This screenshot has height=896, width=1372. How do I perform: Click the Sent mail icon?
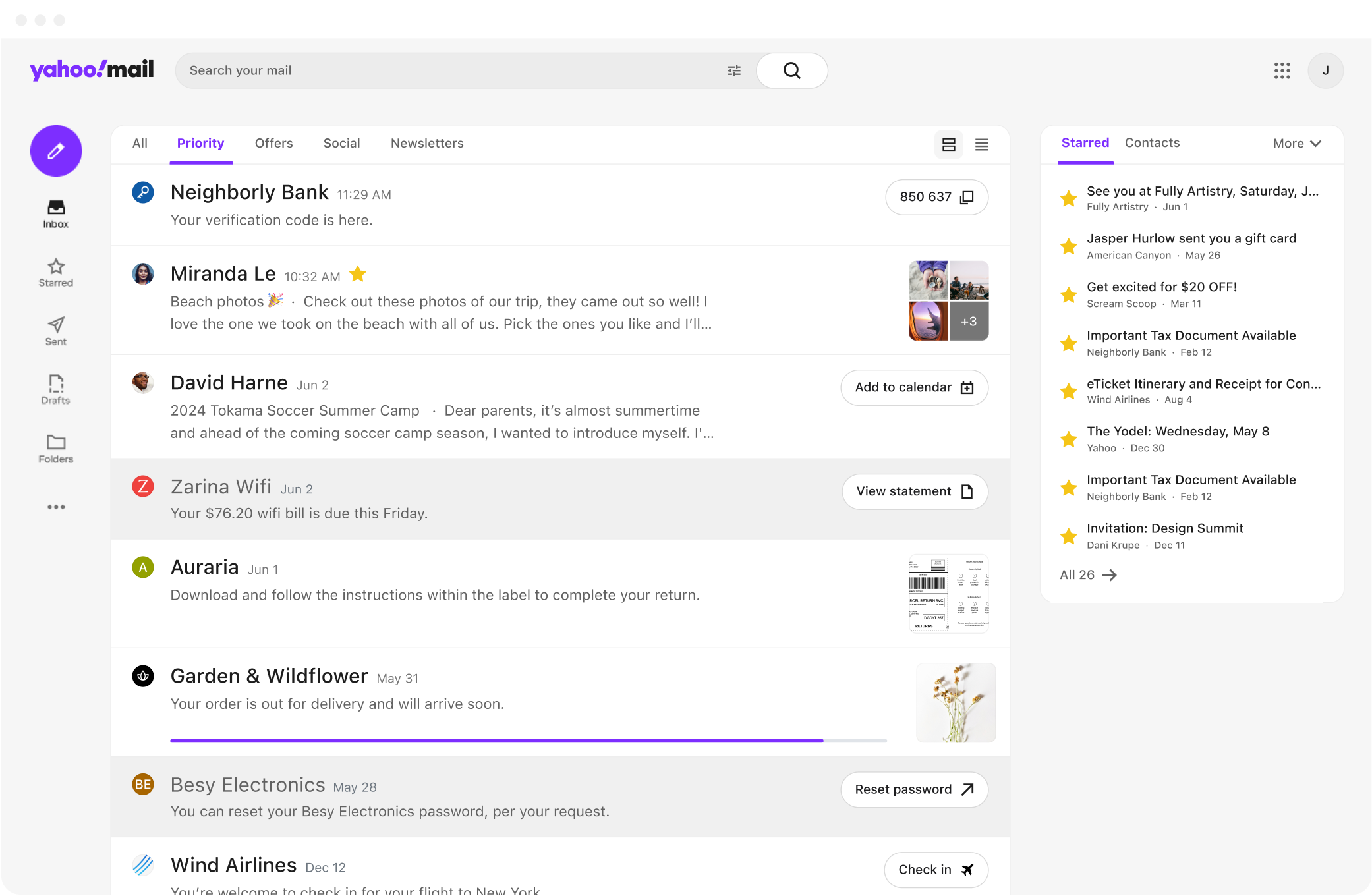click(55, 325)
